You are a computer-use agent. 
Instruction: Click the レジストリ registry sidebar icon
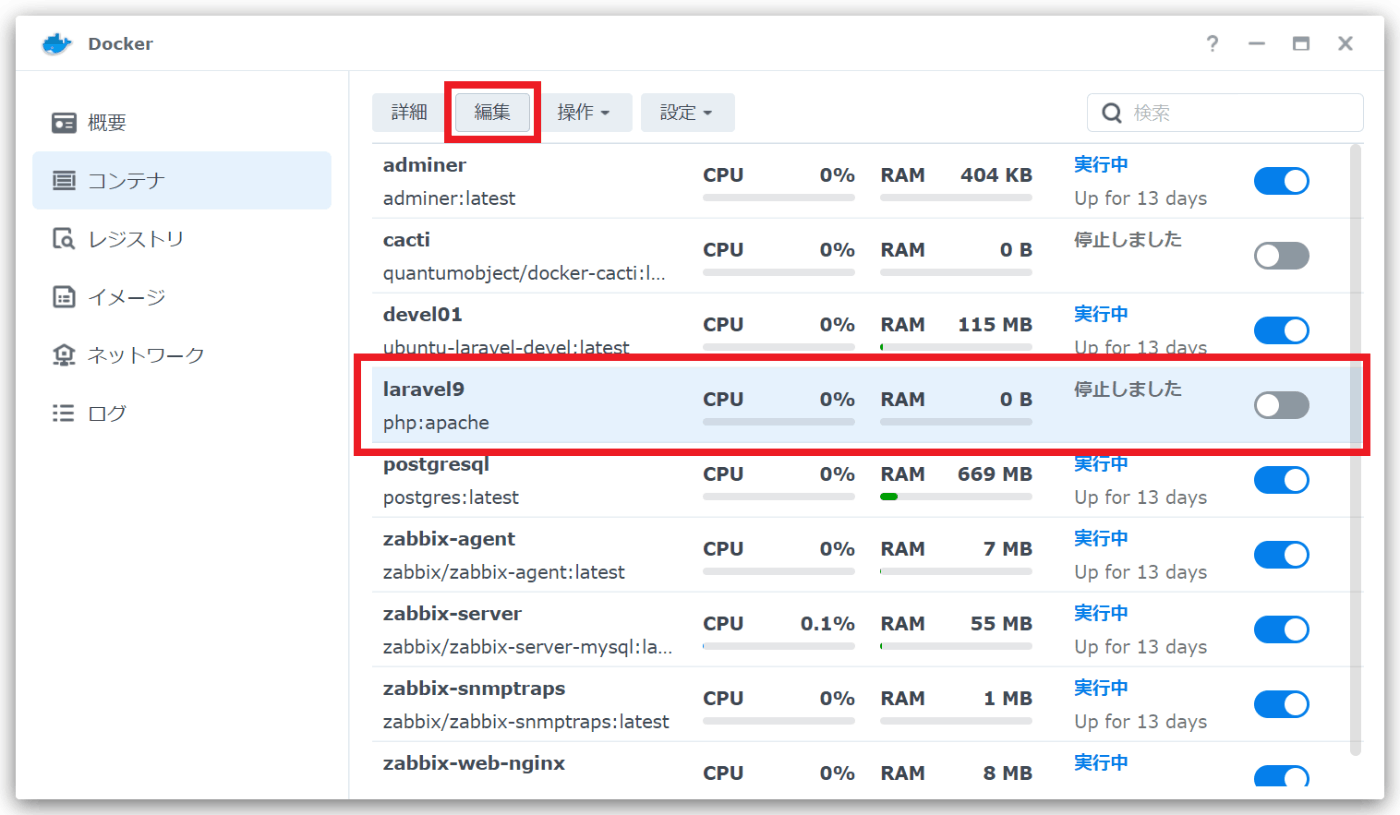pyautogui.click(x=64, y=239)
